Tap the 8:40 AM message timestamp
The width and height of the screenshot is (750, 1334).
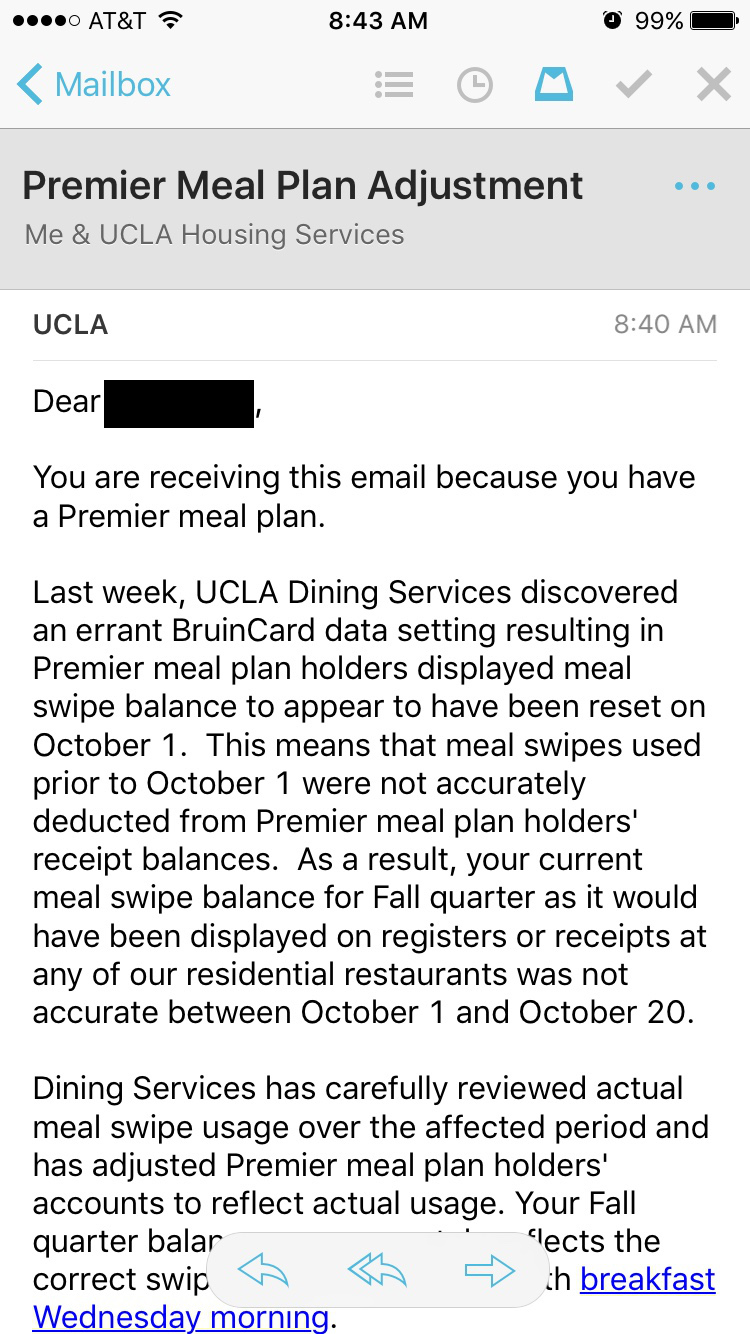tap(665, 324)
